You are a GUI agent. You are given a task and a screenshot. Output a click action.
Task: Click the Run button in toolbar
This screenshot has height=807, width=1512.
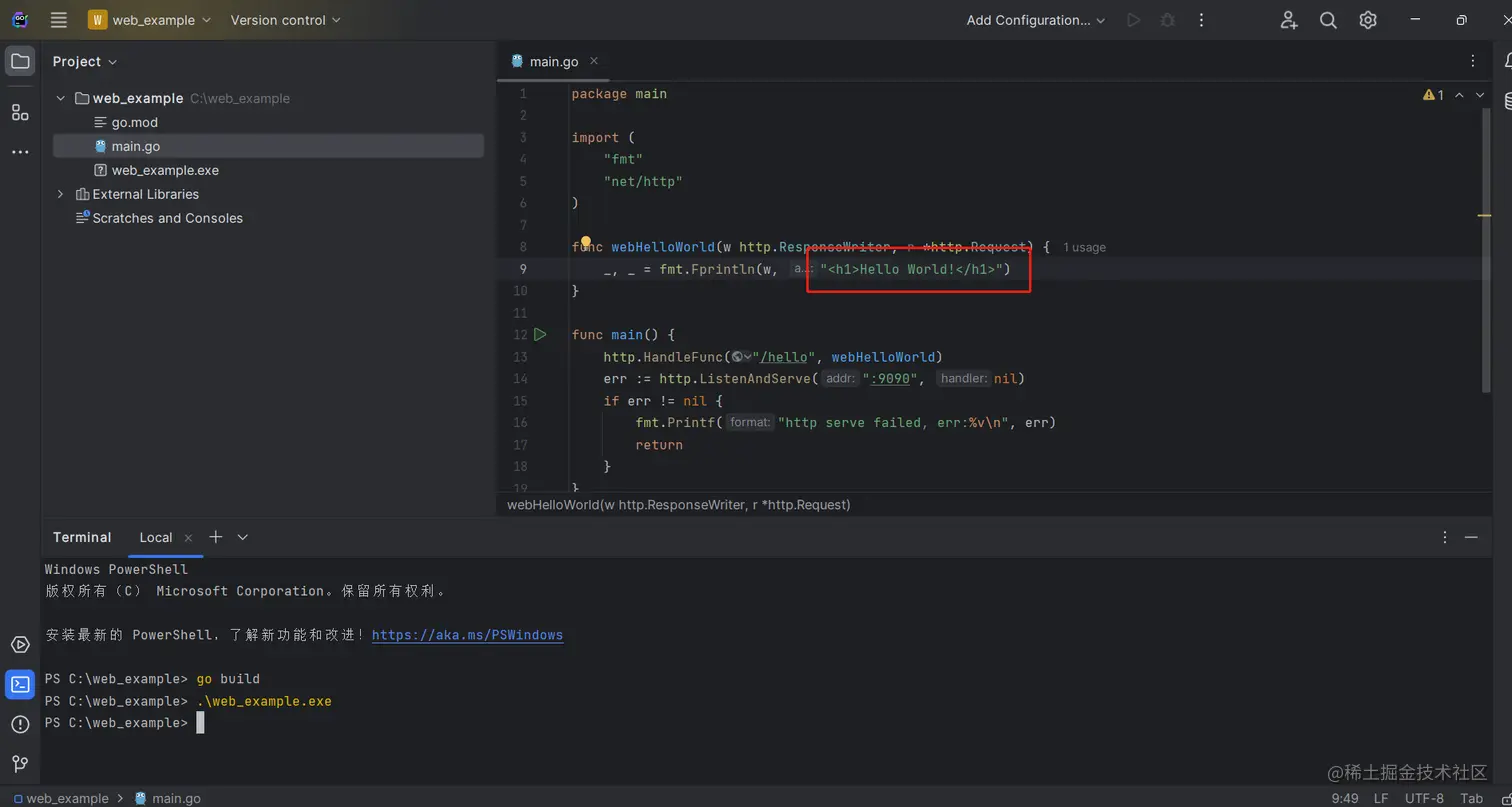(1133, 20)
